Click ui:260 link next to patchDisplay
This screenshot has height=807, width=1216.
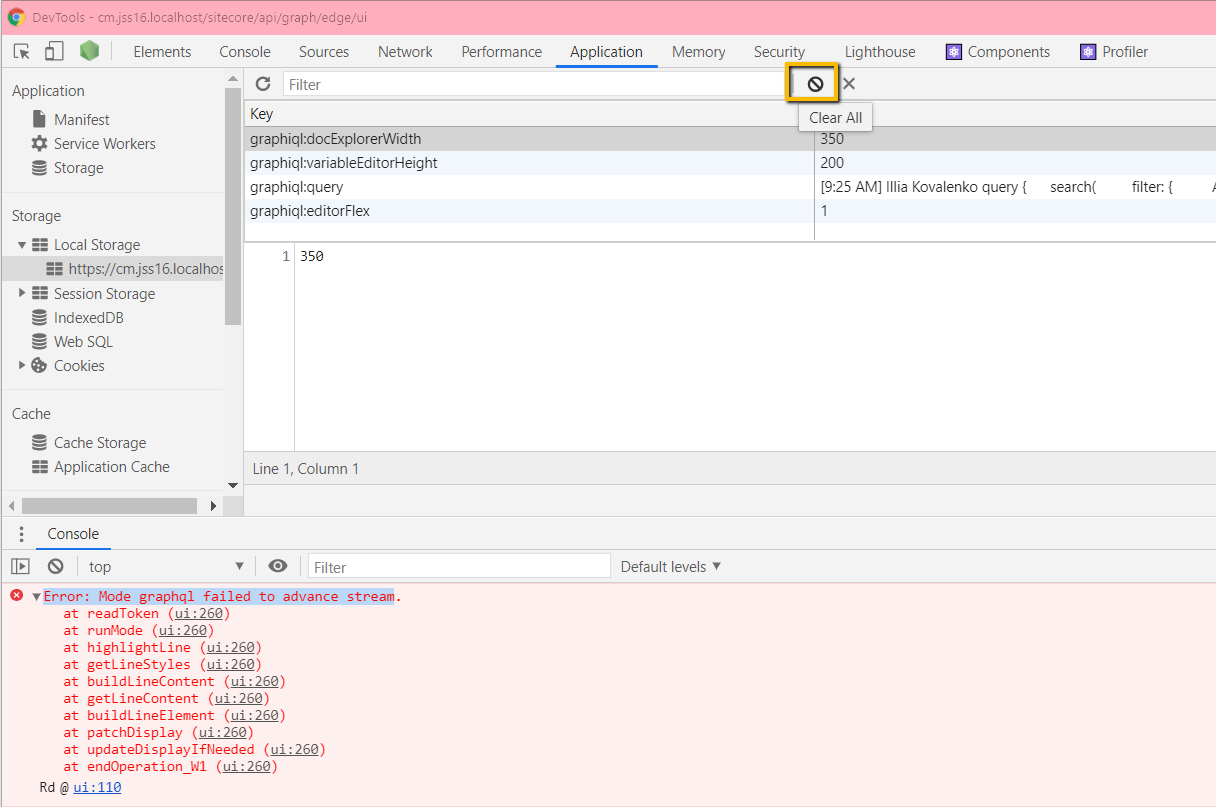coord(223,732)
